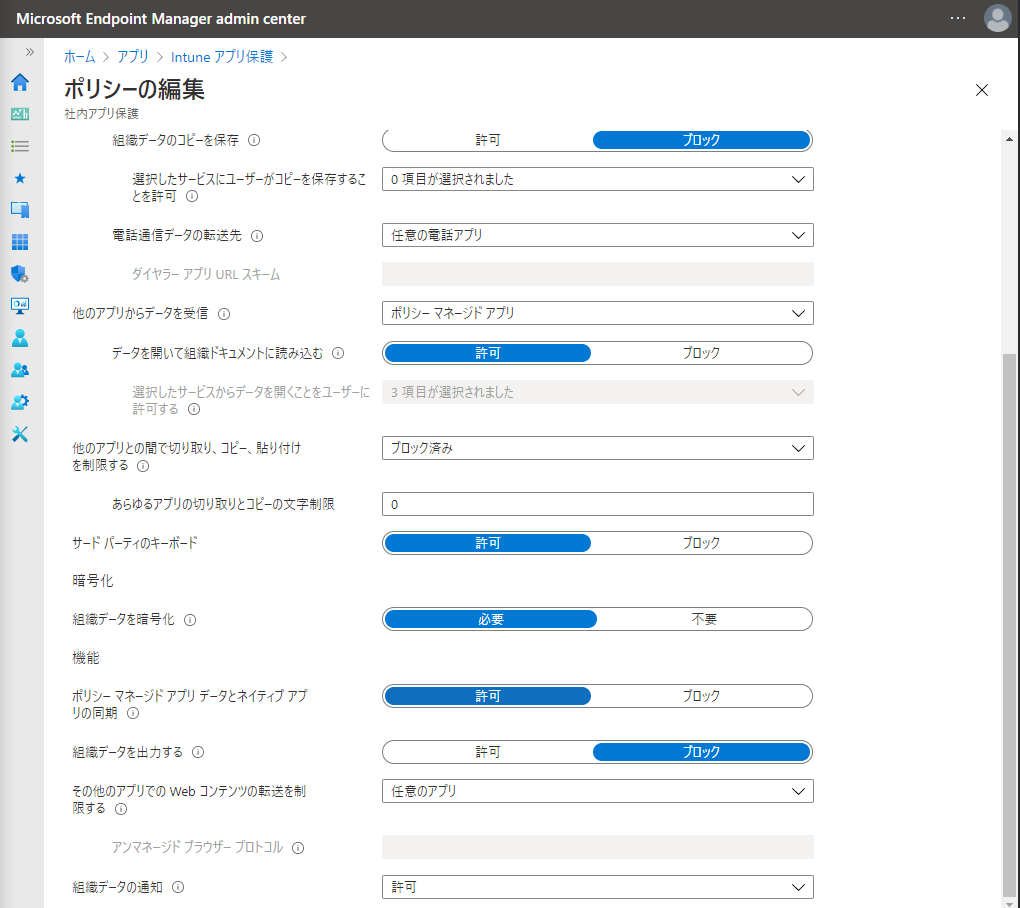Open Devices sidebar icon
Viewport: 1020px width, 908px height.
coord(20,209)
